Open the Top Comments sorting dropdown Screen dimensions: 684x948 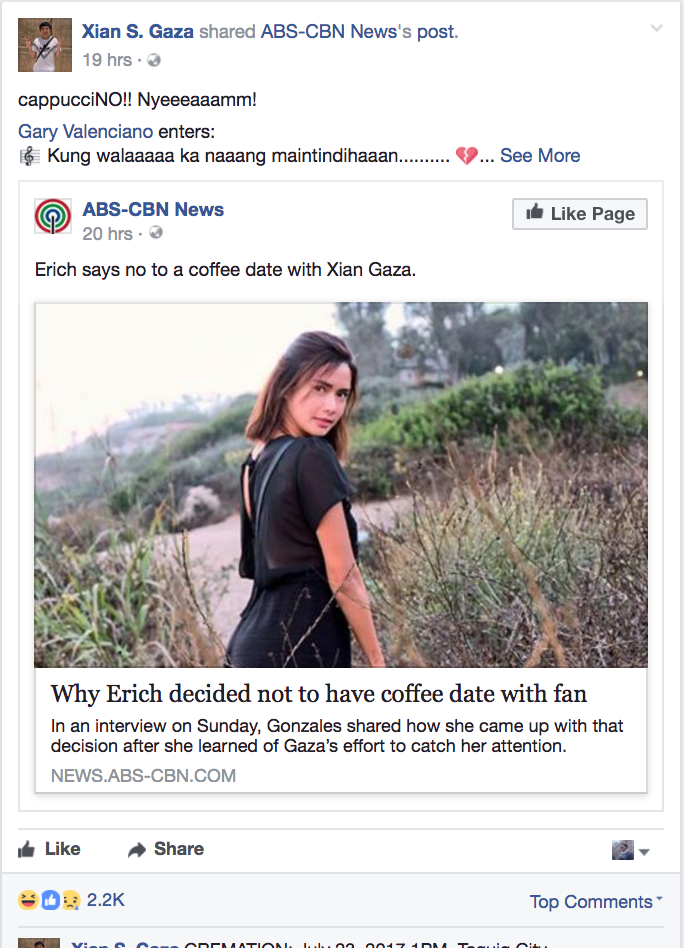(596, 902)
